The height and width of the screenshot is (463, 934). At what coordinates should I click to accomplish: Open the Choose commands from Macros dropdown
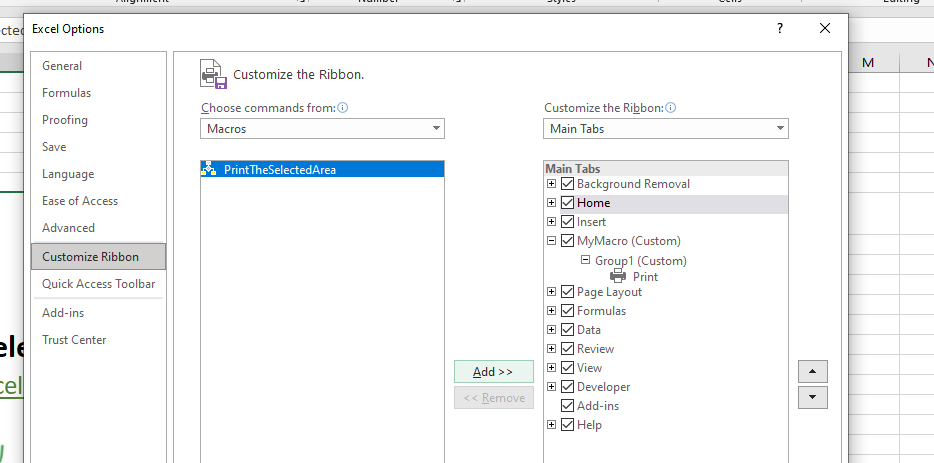pos(322,129)
